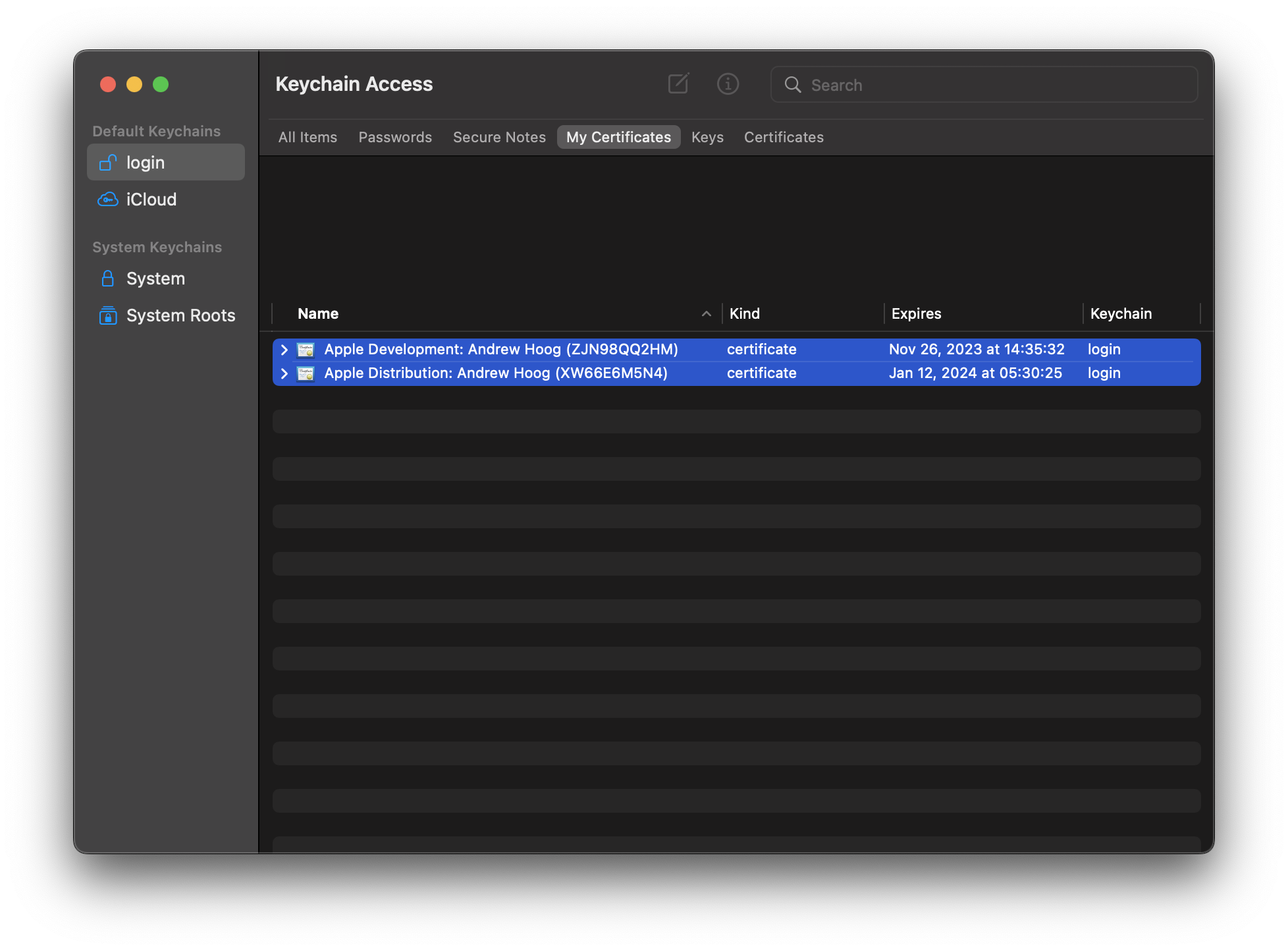Select System Roots keychain in sidebar
This screenshot has height=951, width=1288.
pyautogui.click(x=166, y=315)
